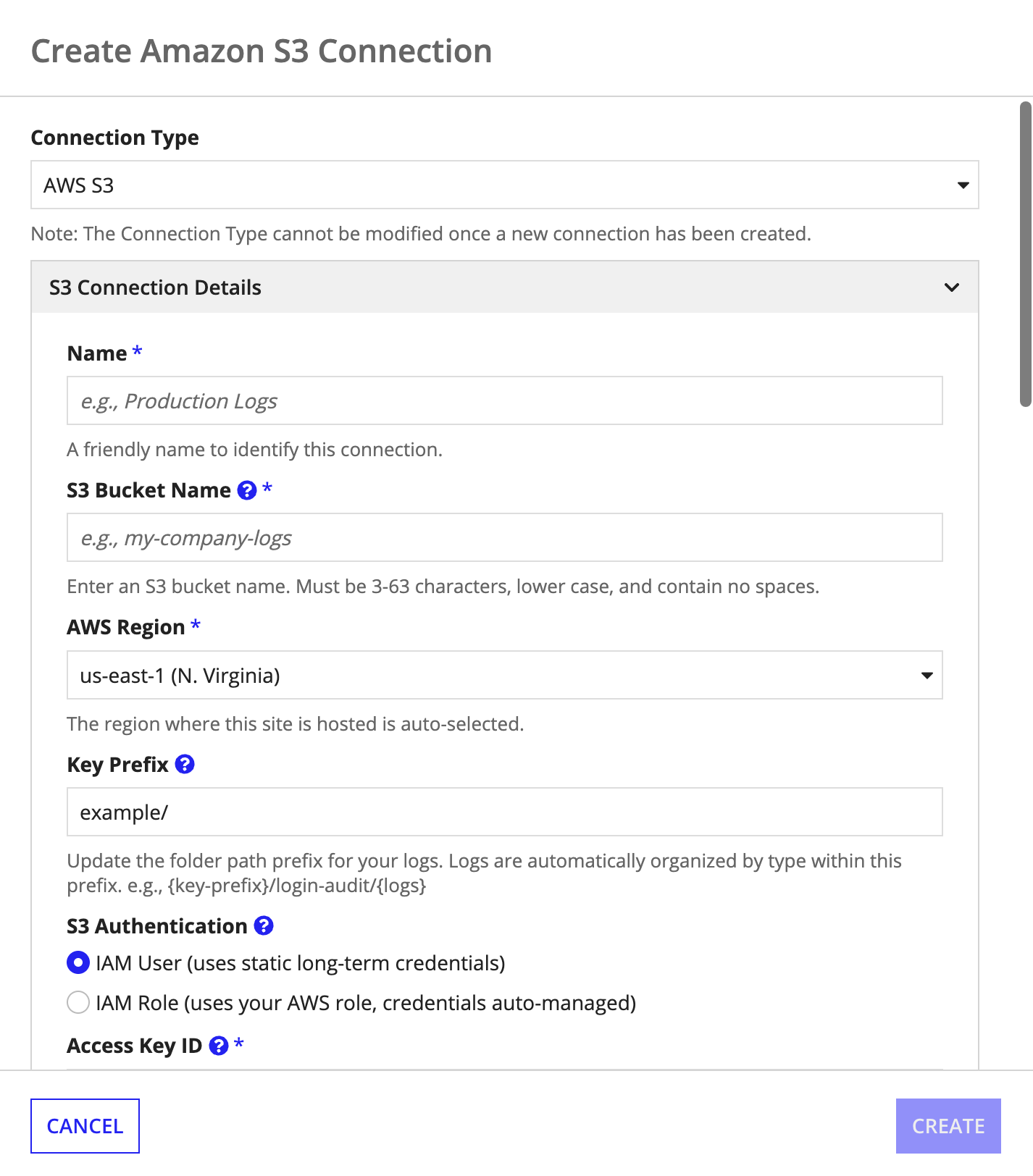
Task: Click the S3 Bucket Name help icon
Action: point(247,490)
